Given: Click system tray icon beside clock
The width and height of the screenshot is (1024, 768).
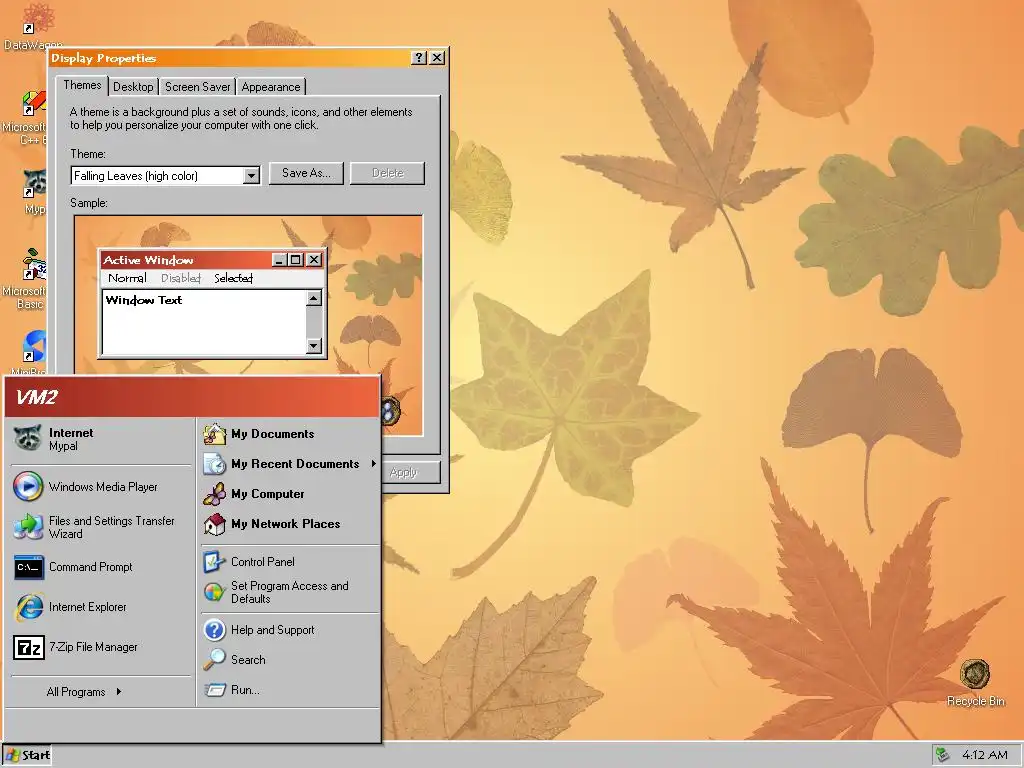Looking at the screenshot, I should pos(942,755).
